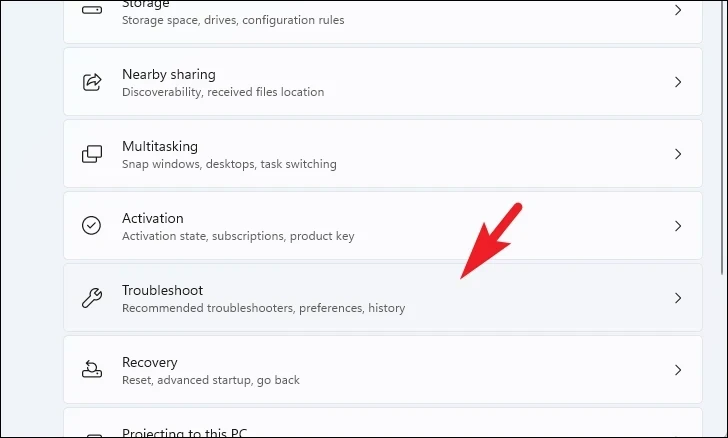
Task: Click the Recovery reset icon
Action: point(91,370)
